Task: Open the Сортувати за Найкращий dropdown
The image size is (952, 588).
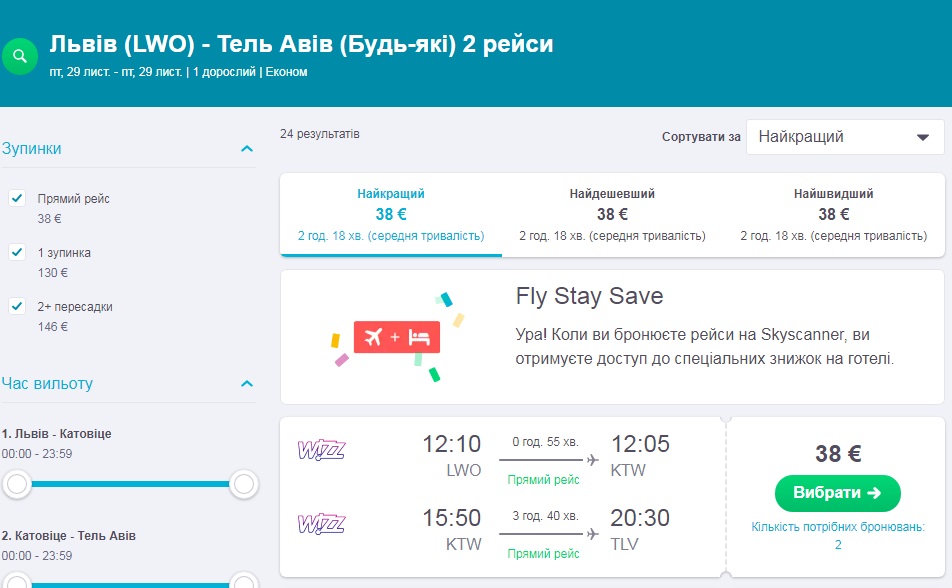Action: tap(844, 137)
